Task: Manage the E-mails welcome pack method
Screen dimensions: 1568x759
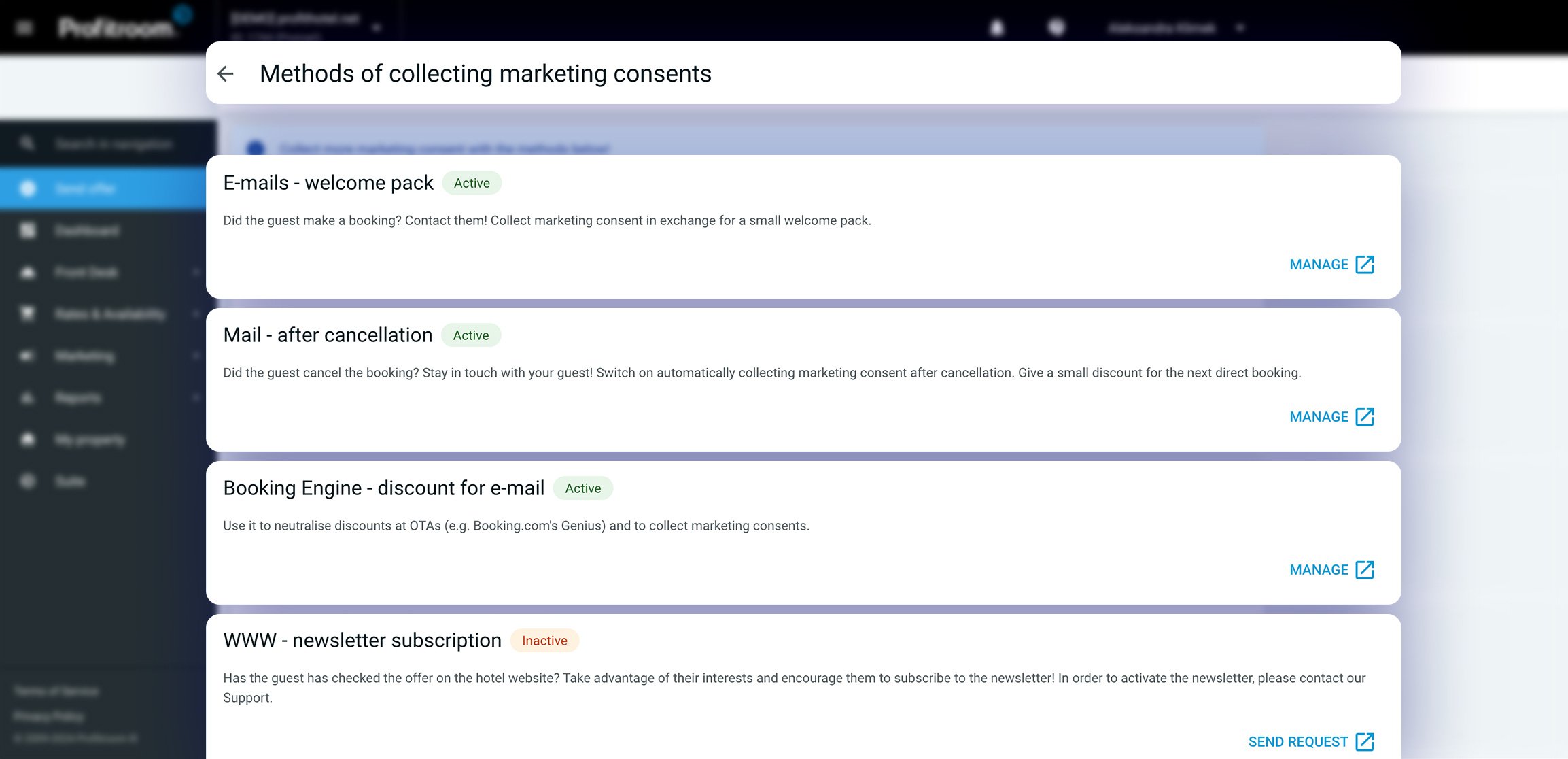Action: point(1319,265)
